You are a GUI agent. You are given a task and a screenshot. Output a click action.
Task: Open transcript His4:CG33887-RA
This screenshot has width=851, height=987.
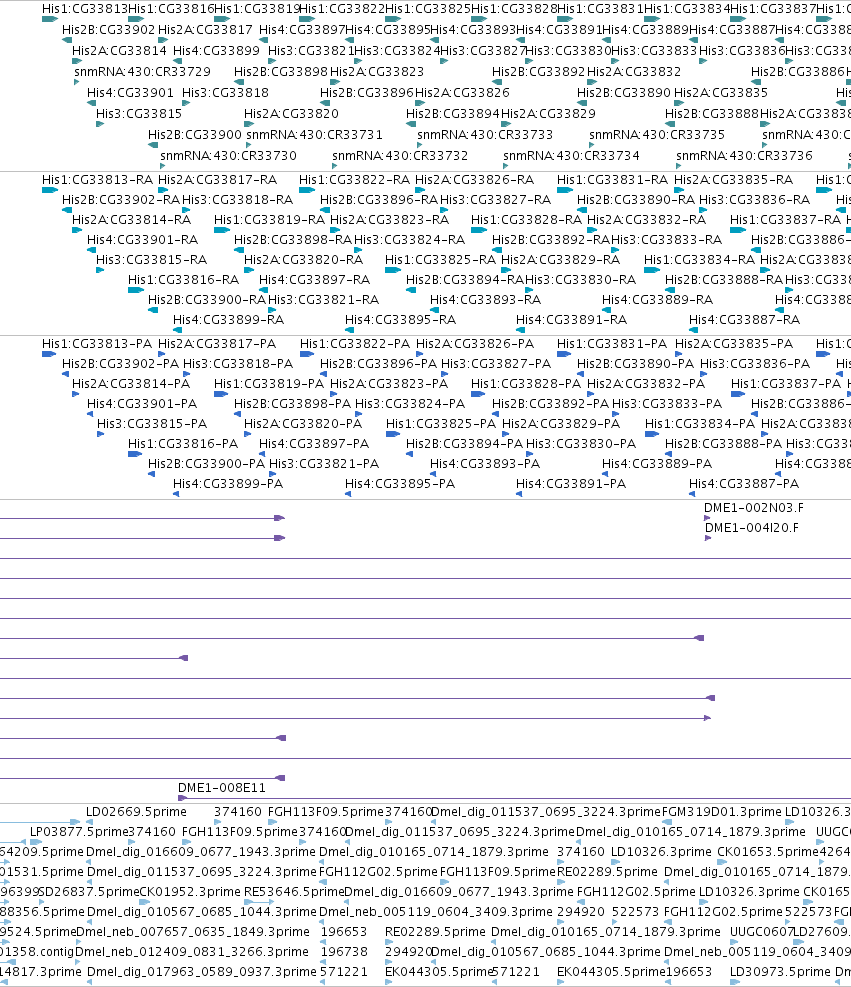[x=745, y=319]
